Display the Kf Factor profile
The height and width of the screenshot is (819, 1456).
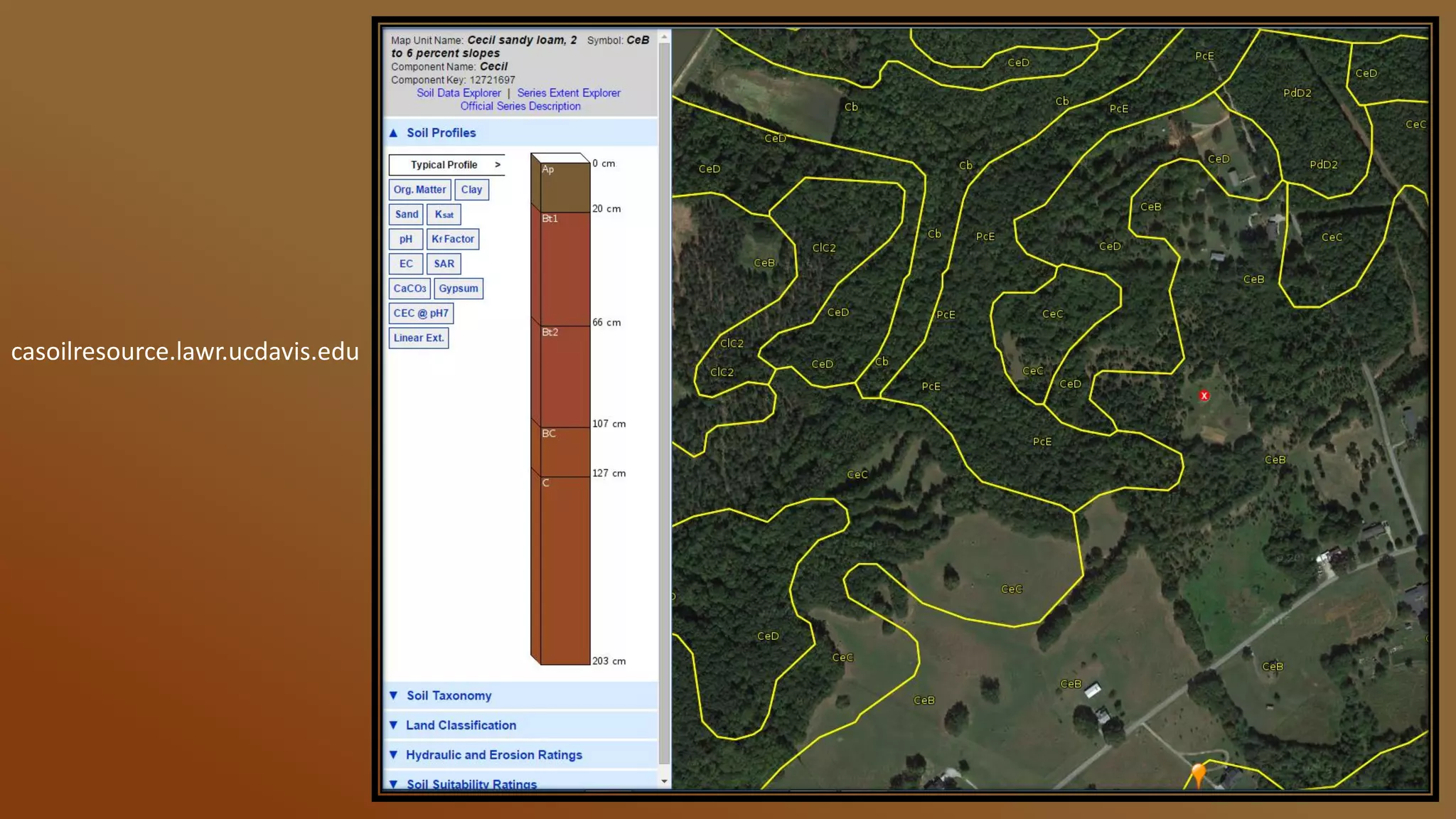[453, 240]
